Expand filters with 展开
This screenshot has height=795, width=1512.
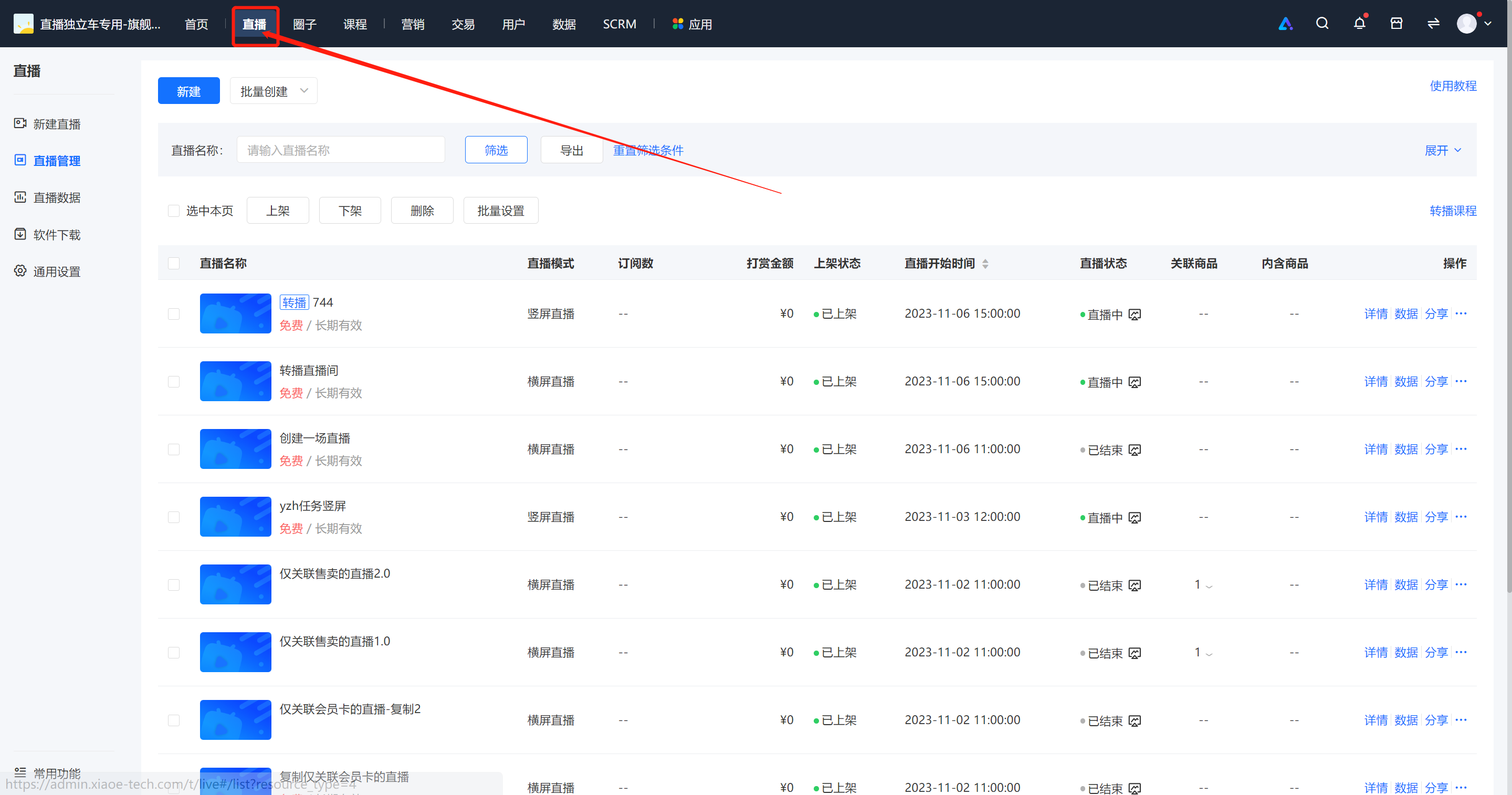(1443, 150)
